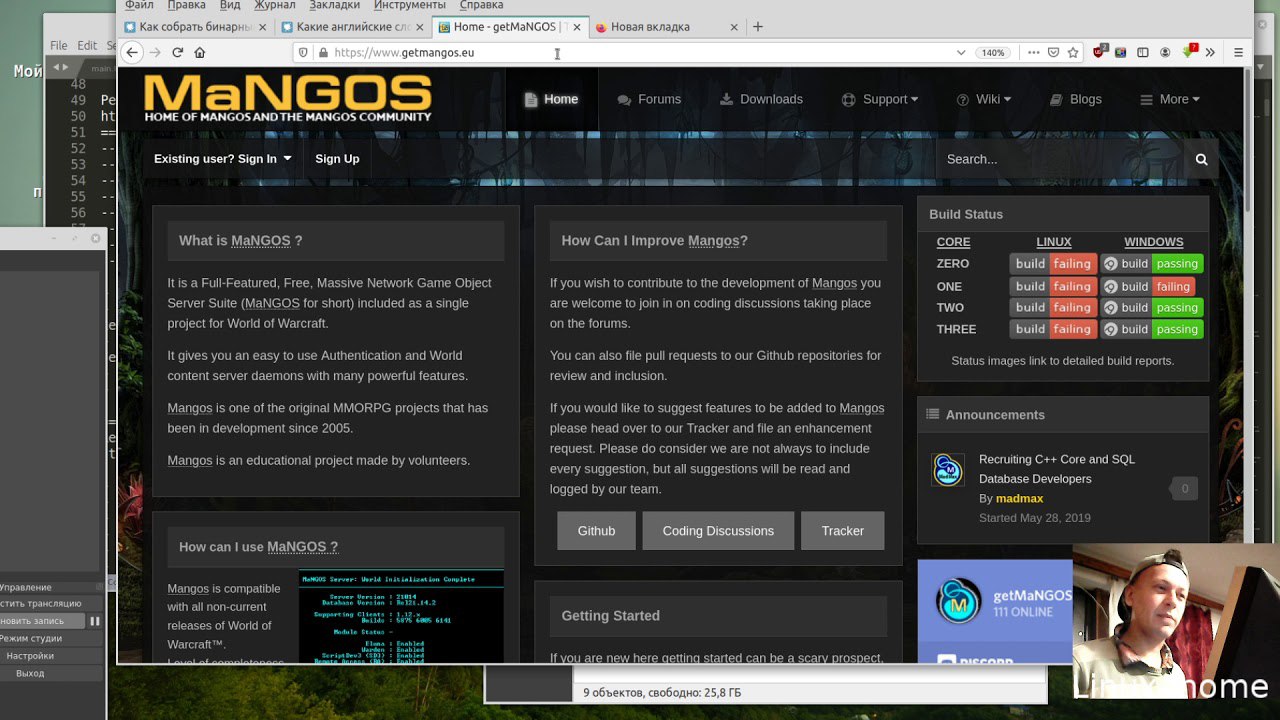Viewport: 1280px width, 720px height.
Task: Show more toolbar items overflow chevron
Action: (x=1210, y=52)
